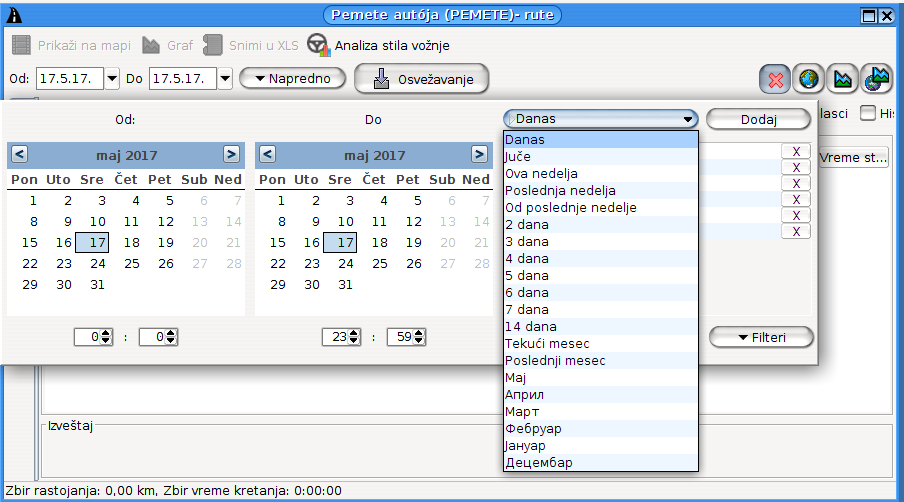Go to previous month in Od calendar
904x502 pixels.
click(x=19, y=154)
